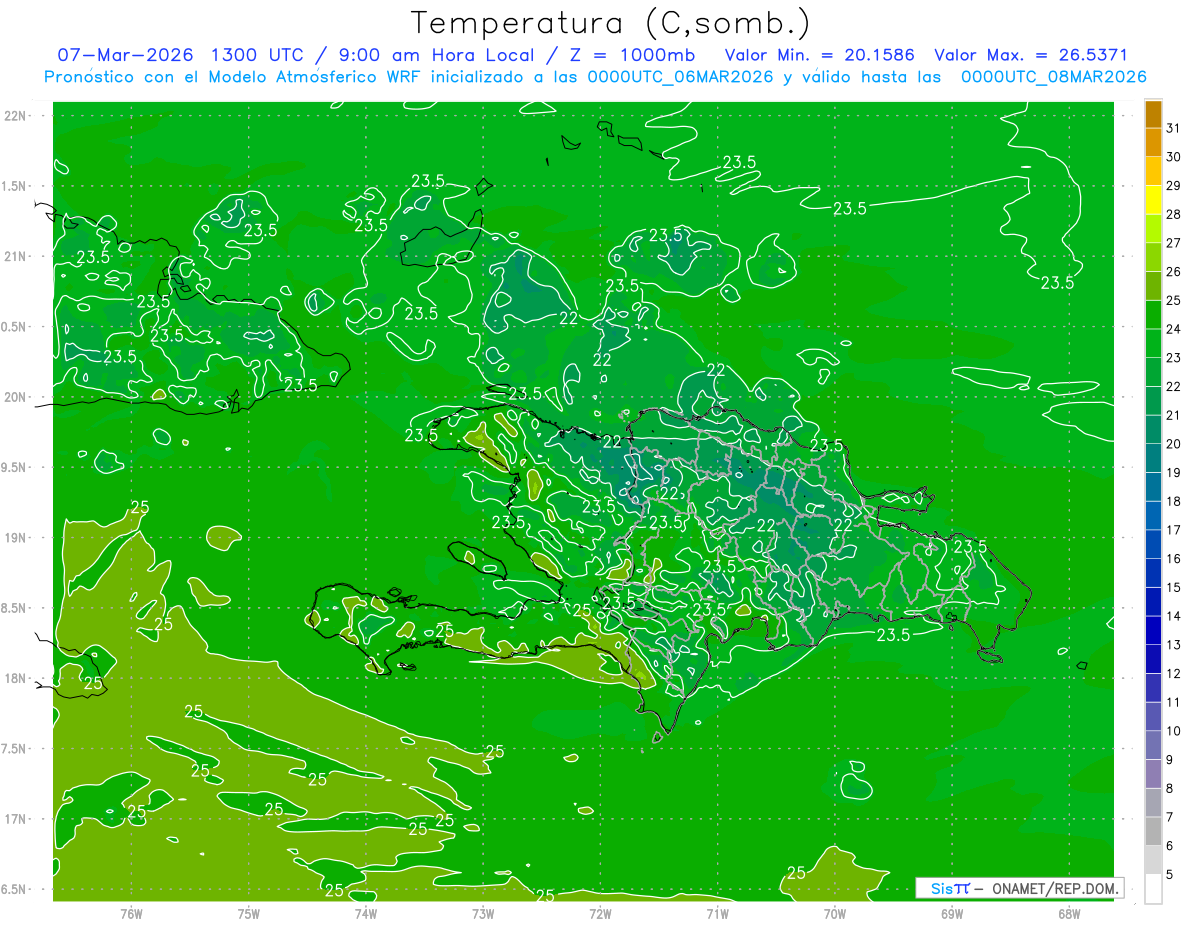
Task: Click the '70W' longitude axis label
Action: coord(835,913)
